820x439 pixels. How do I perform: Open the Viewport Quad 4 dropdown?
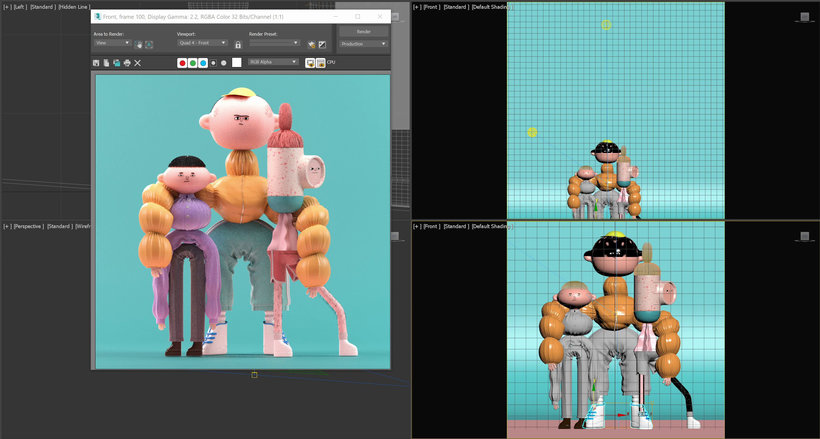coord(202,43)
